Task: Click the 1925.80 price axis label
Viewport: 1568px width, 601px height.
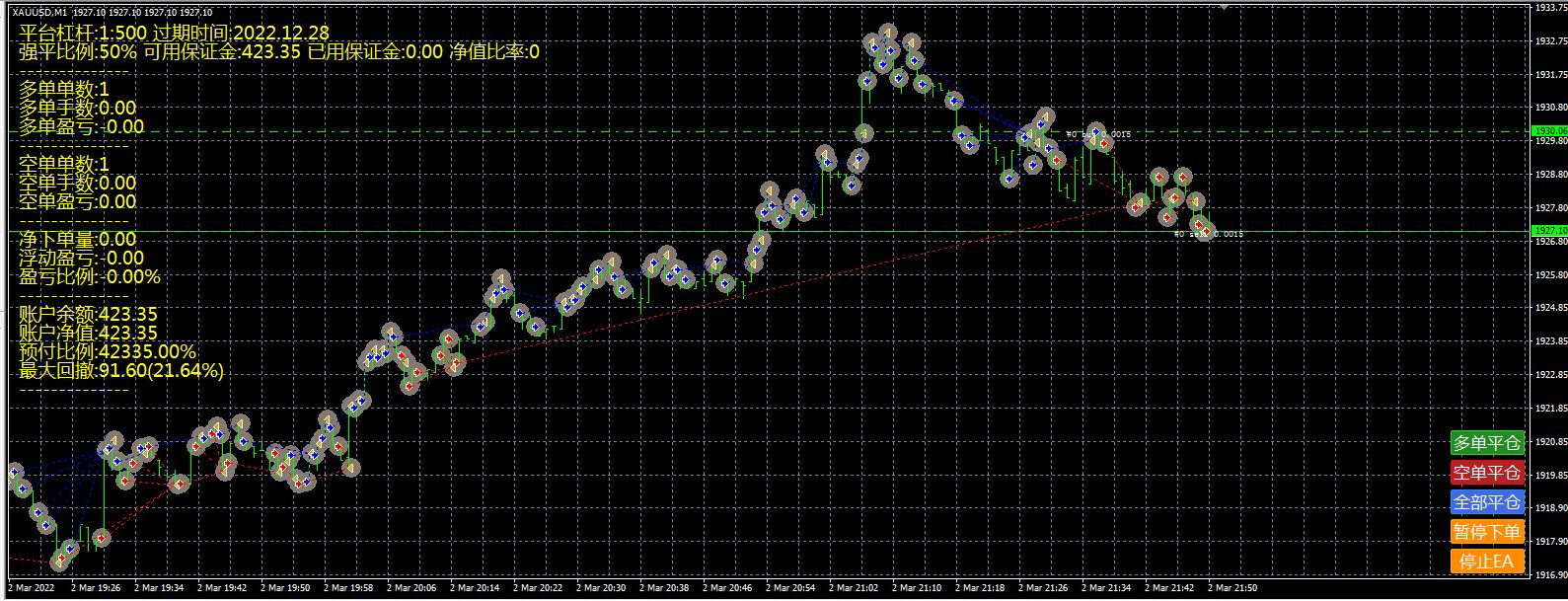Action: point(1551,274)
